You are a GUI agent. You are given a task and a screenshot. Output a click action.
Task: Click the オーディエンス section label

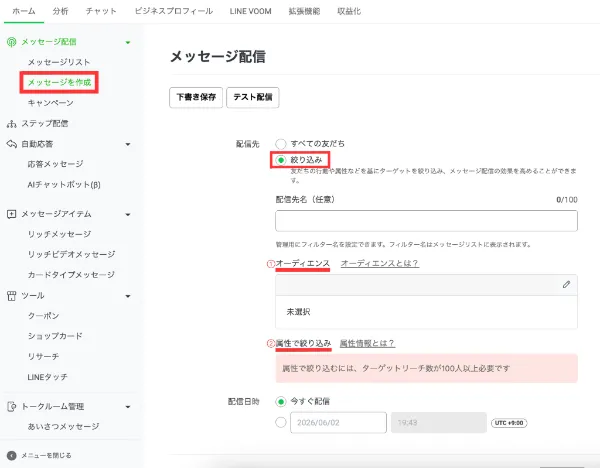[303, 264]
